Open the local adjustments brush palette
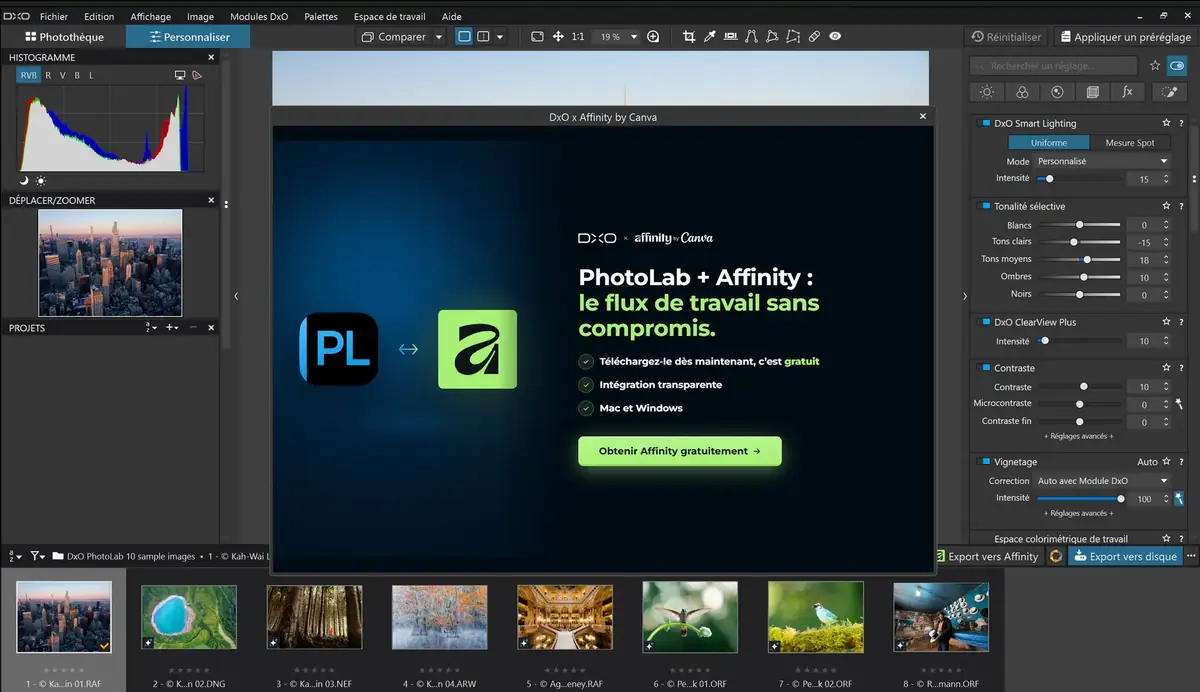Screen dimensions: 1200x692 pos(1169,92)
